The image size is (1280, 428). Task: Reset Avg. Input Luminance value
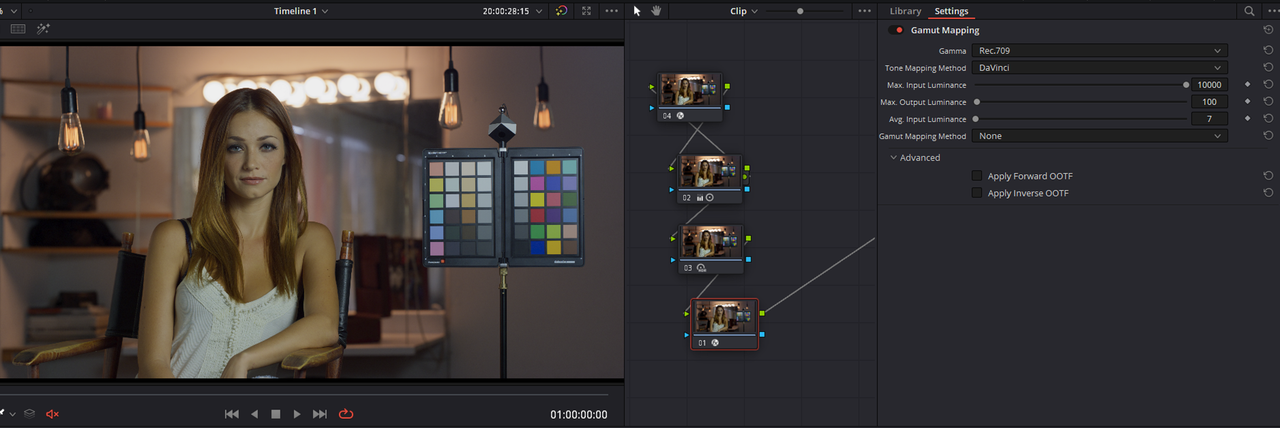tap(1268, 119)
